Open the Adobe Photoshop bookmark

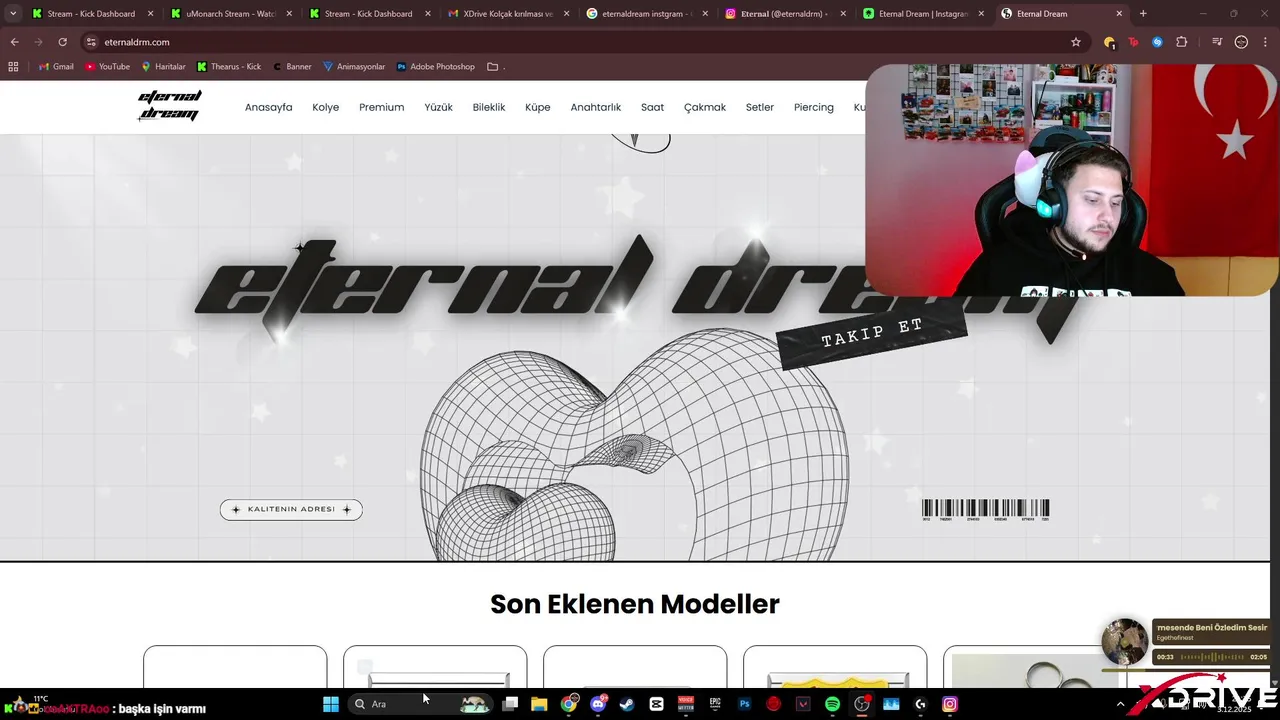[x=436, y=66]
